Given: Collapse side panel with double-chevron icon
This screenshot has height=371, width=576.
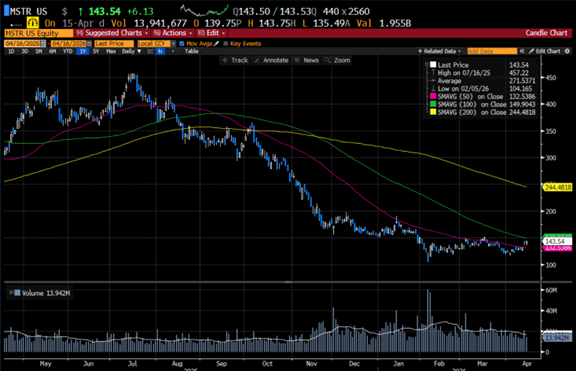Looking at the screenshot, I should pyautogui.click(x=522, y=51).
